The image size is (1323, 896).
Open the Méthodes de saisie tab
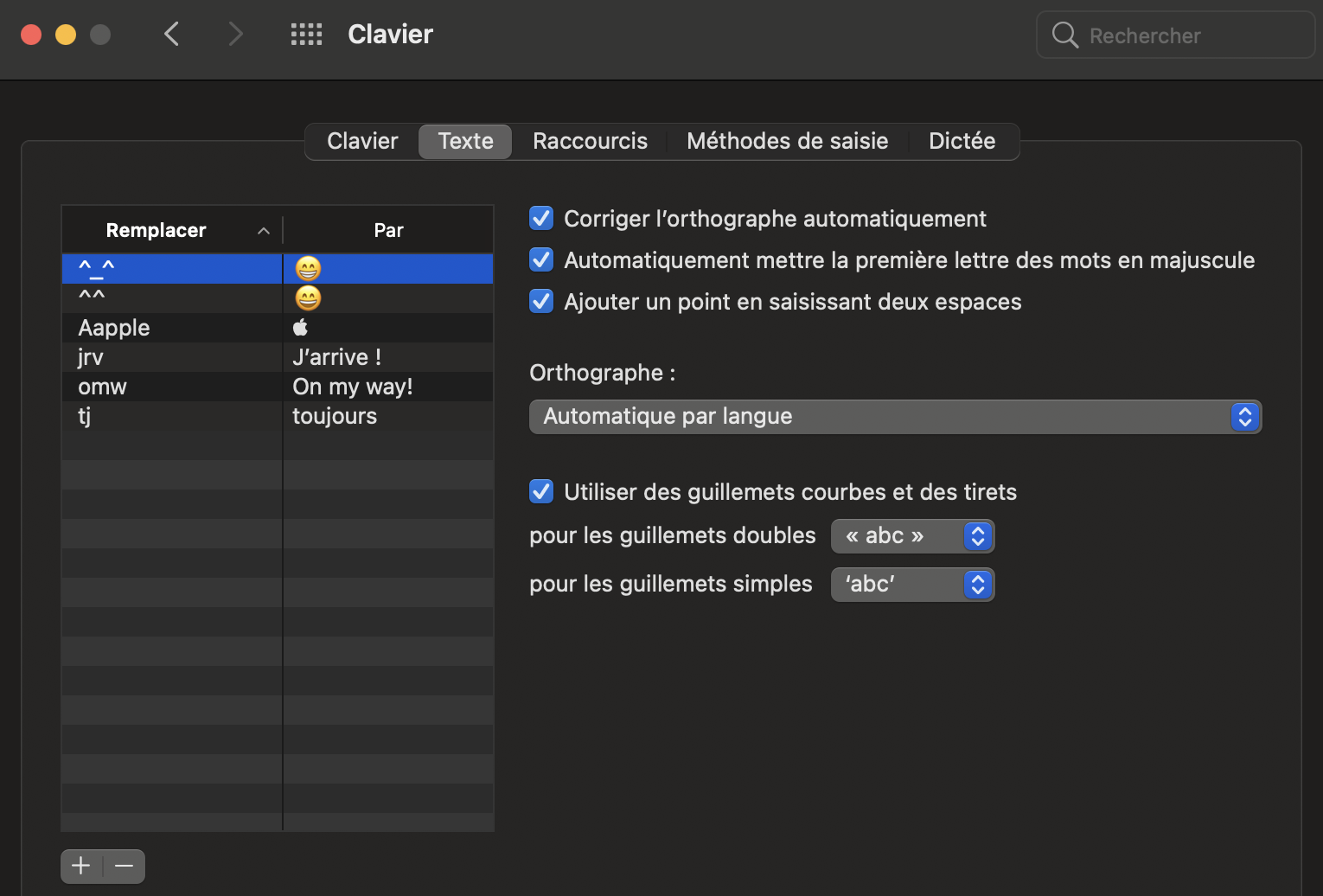[x=787, y=142]
